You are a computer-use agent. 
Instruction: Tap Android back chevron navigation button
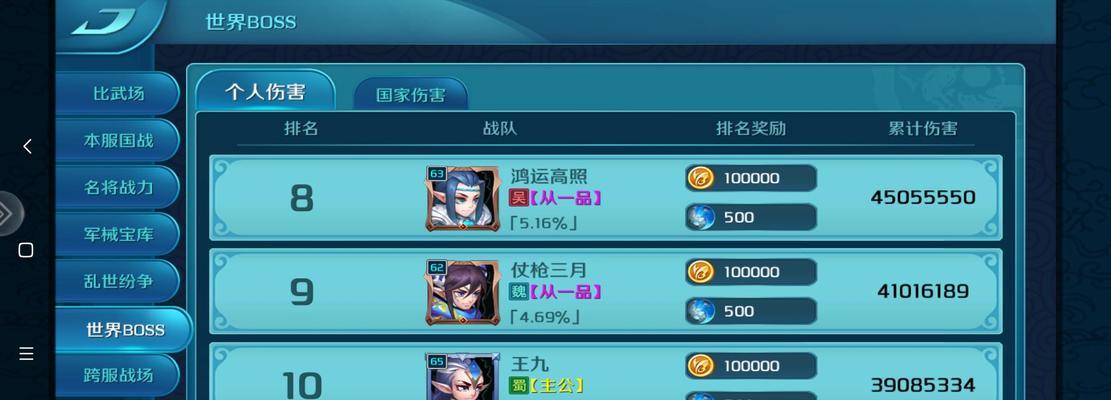point(27,147)
